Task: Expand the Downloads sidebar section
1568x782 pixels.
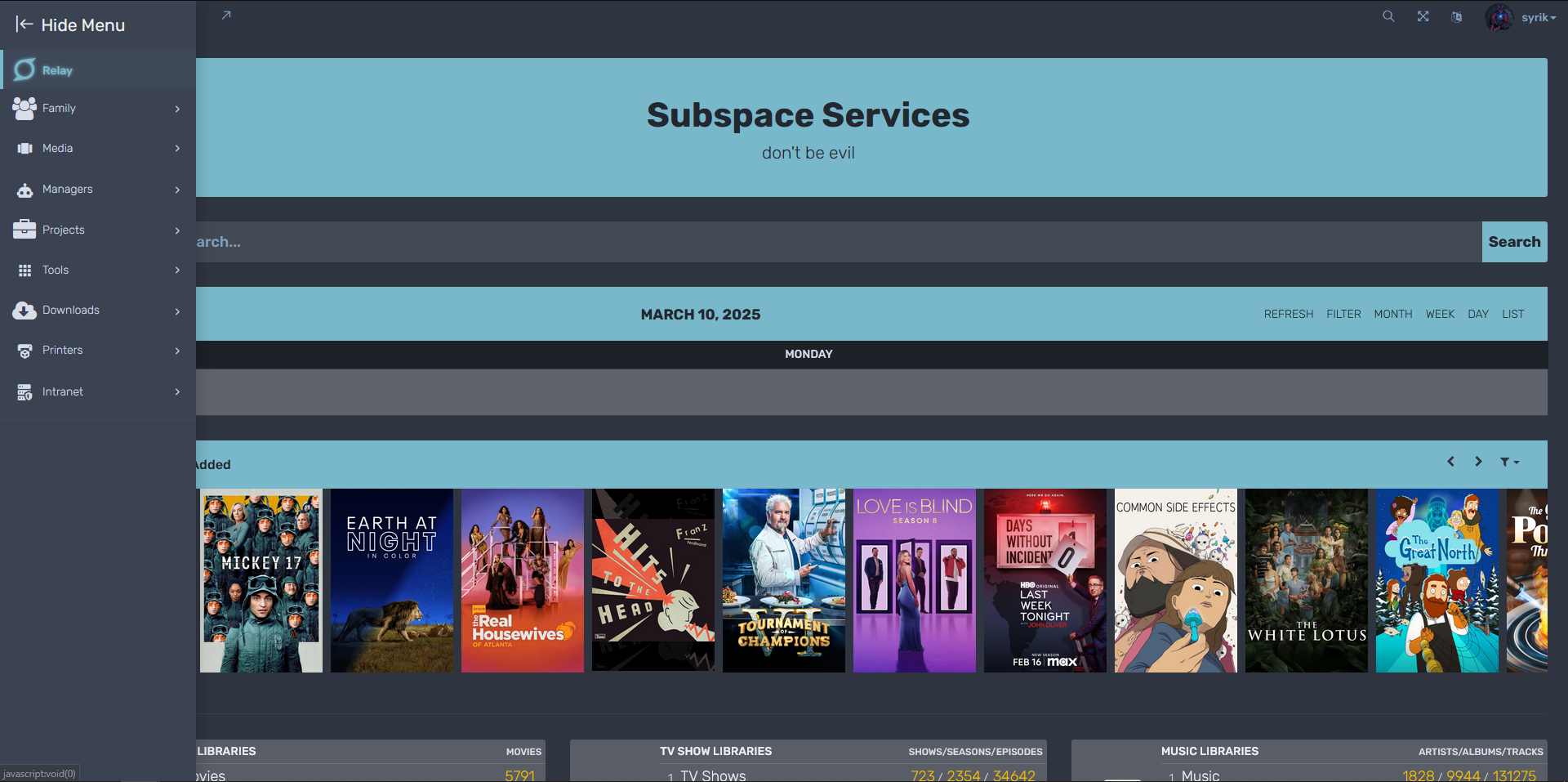Action: [x=98, y=311]
